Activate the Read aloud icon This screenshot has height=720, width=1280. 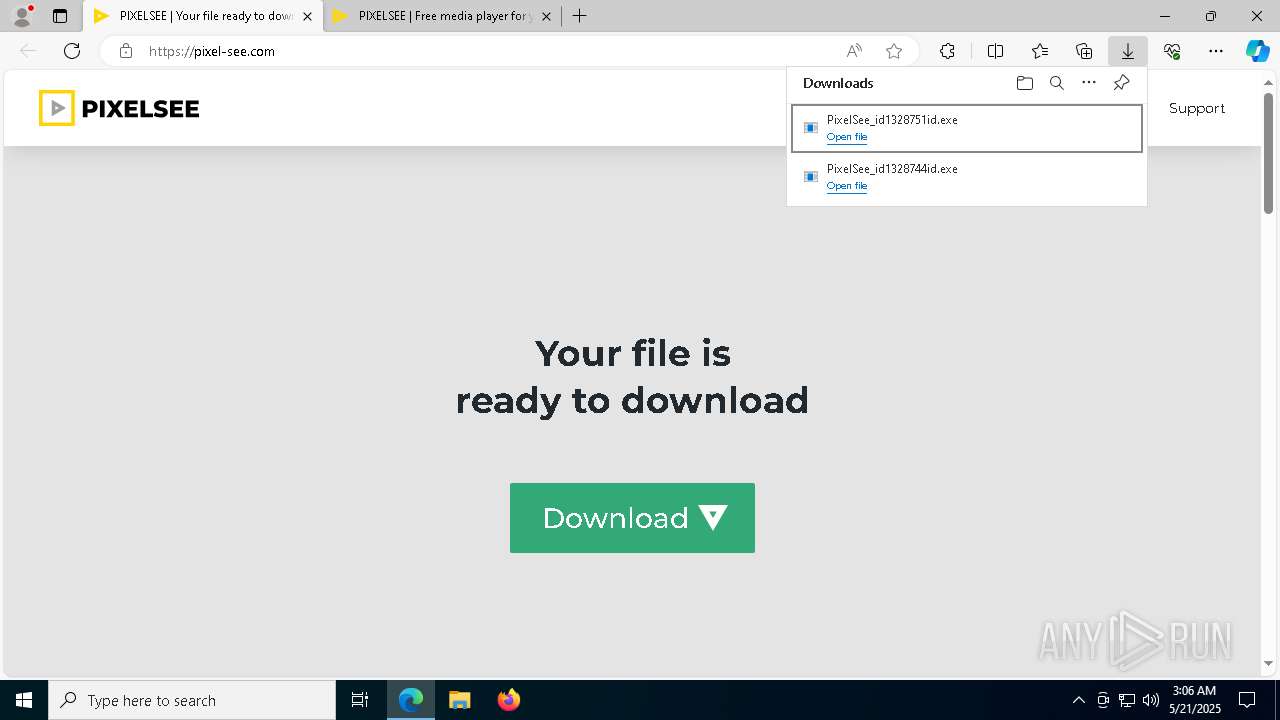click(854, 51)
